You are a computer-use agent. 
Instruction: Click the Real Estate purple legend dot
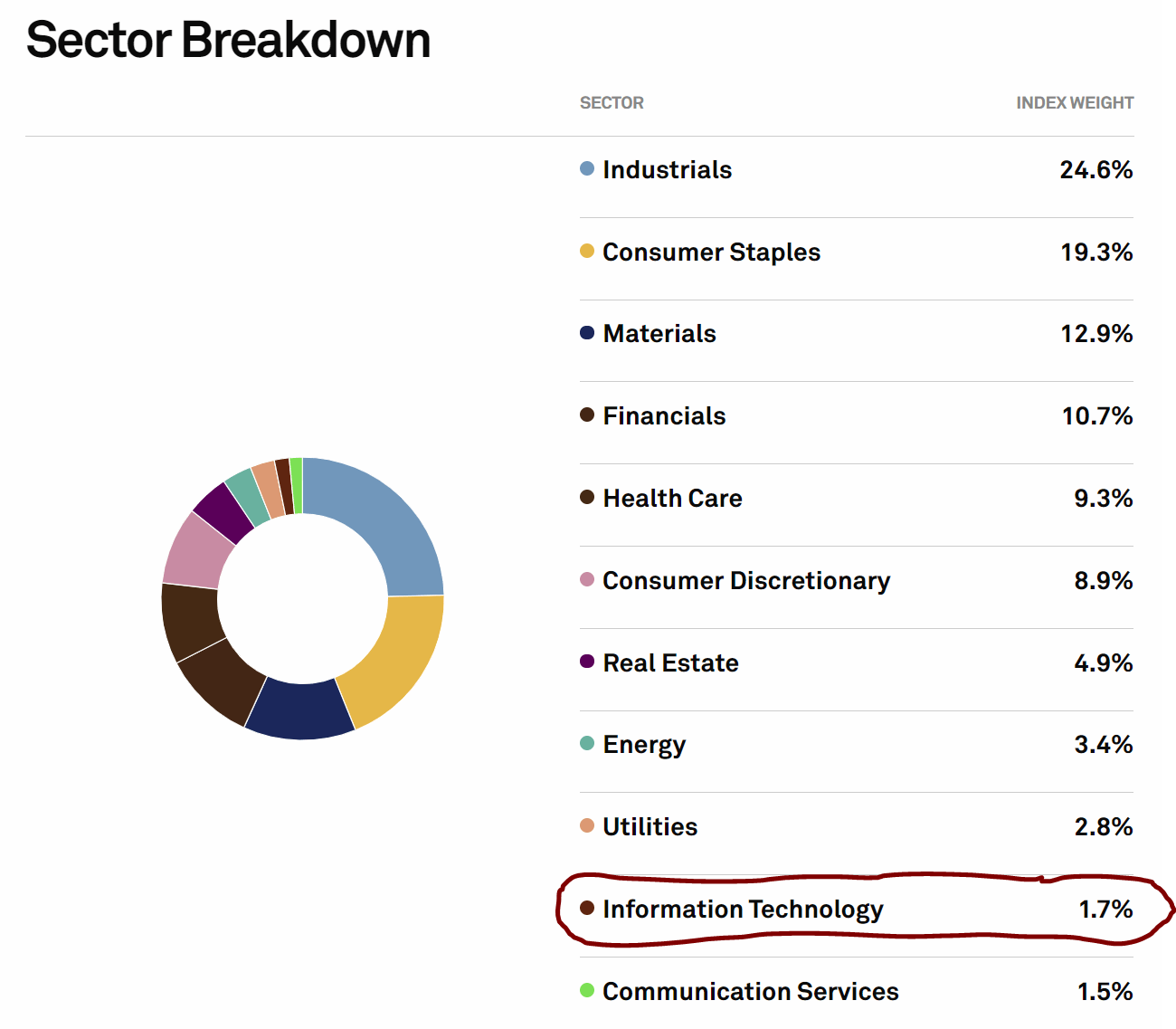(587, 662)
